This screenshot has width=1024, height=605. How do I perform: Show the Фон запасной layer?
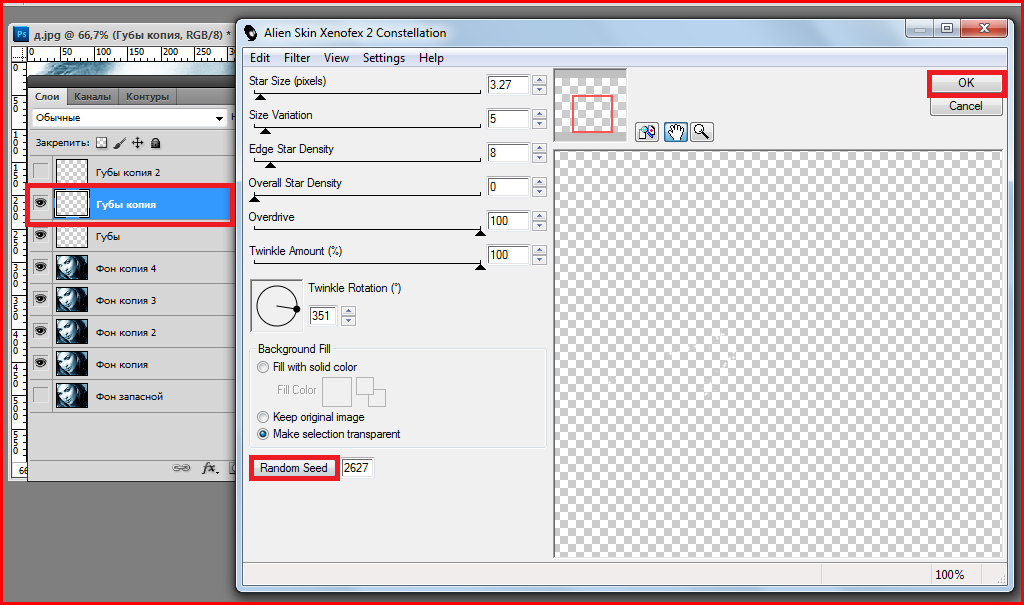pyautogui.click(x=40, y=396)
